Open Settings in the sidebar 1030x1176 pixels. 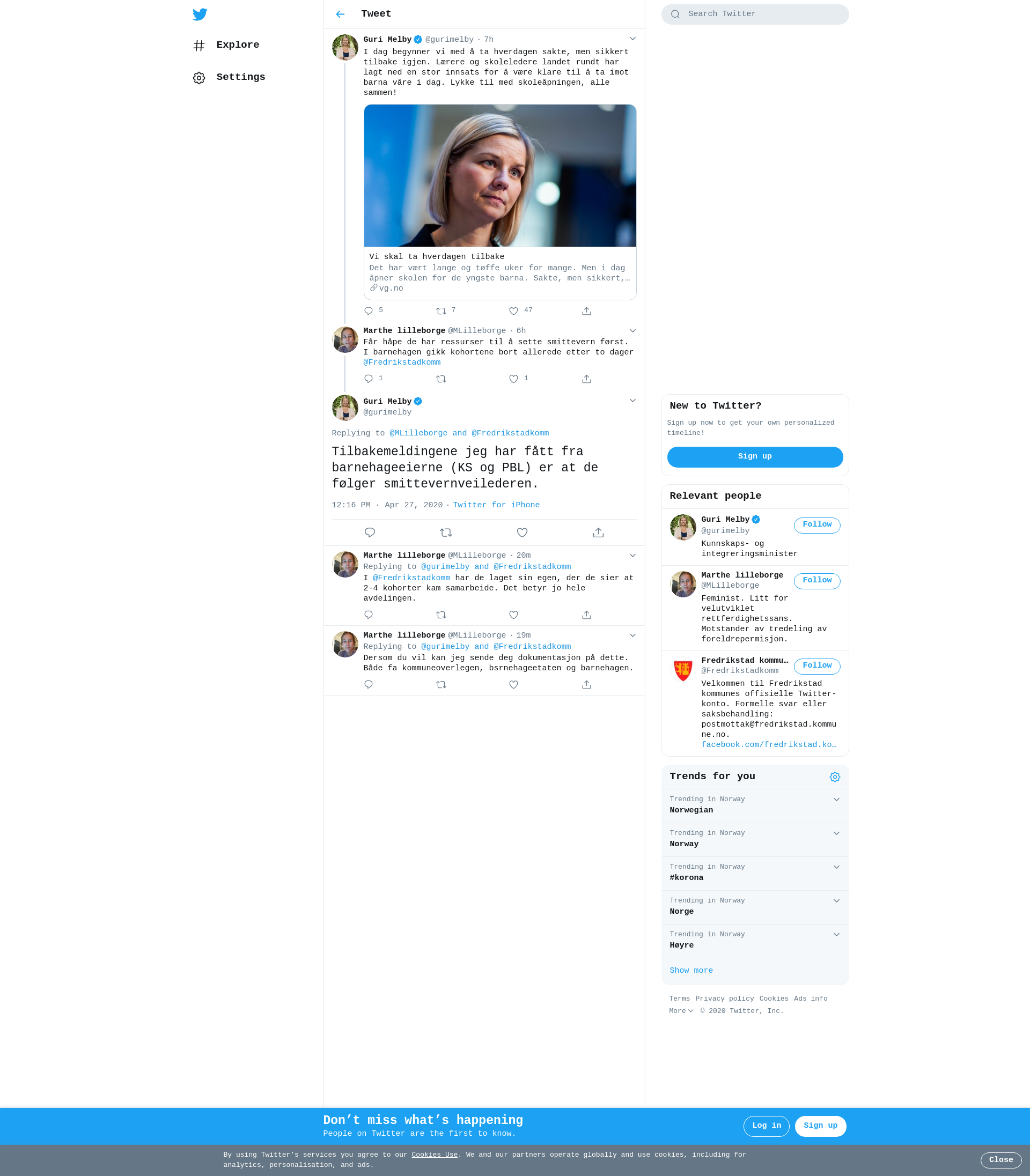[230, 77]
